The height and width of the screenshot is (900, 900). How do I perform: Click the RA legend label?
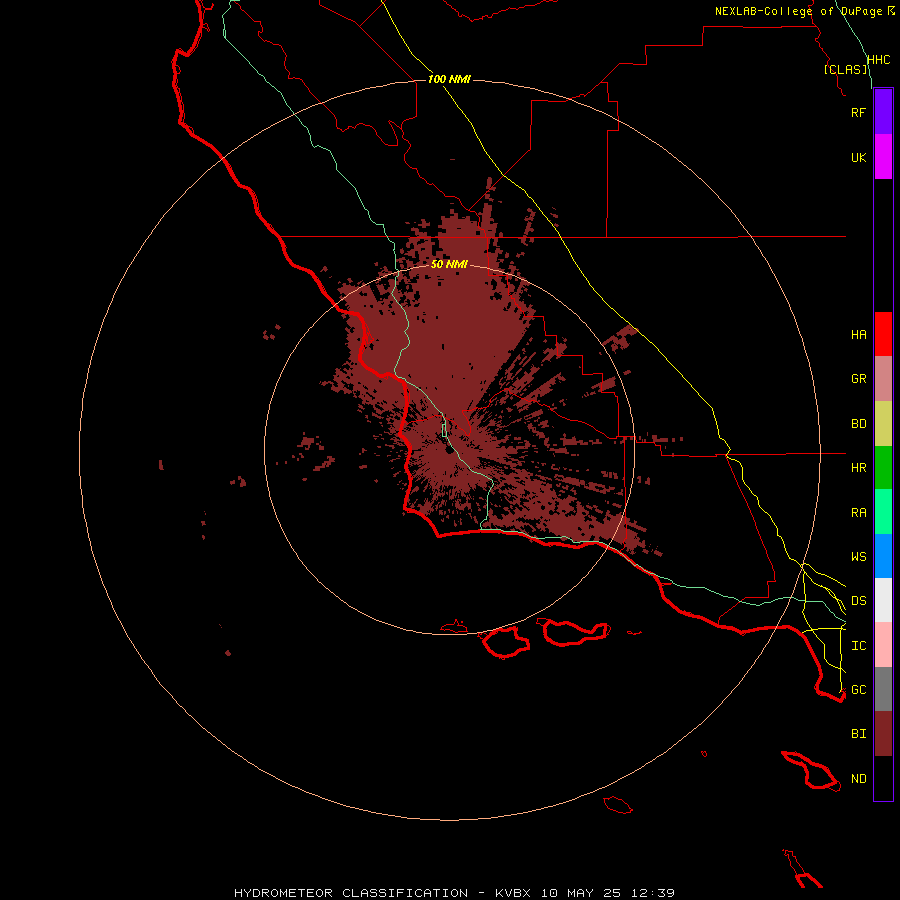[x=858, y=513]
